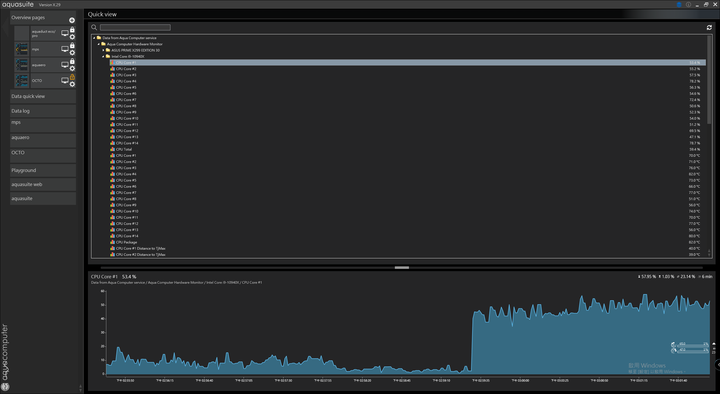
Task: Open the OCTO device section in sidebar
Action: pyautogui.click(x=43, y=155)
